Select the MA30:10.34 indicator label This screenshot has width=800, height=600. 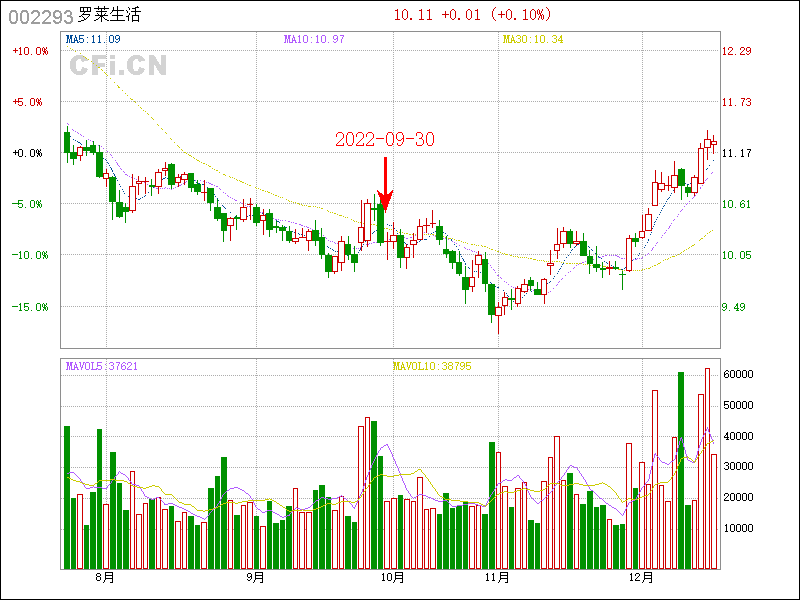click(533, 39)
